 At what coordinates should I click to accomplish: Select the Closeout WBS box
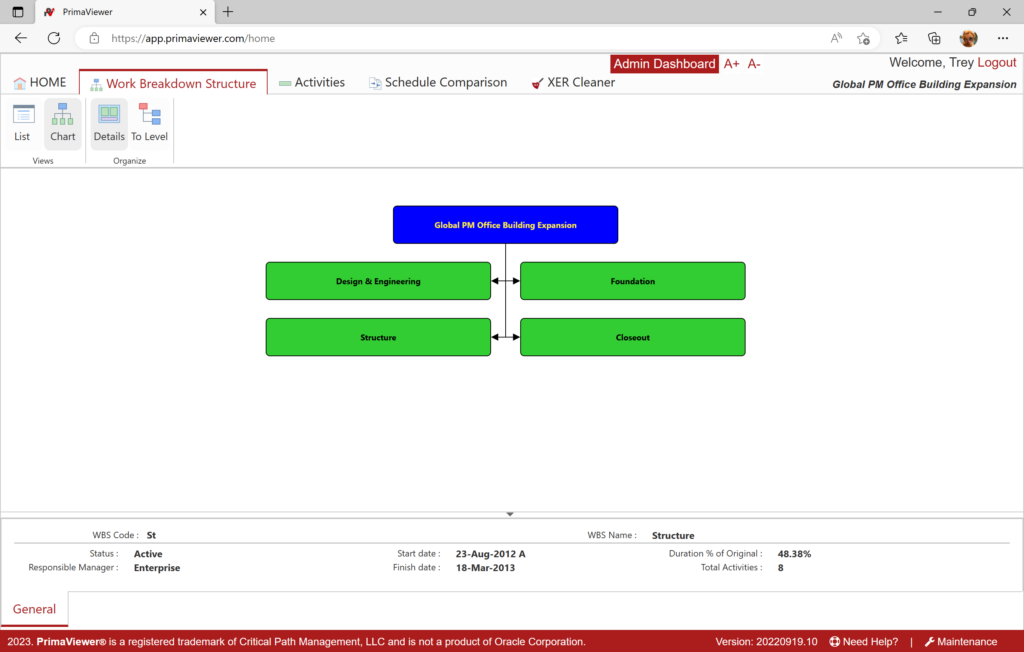[632, 337]
